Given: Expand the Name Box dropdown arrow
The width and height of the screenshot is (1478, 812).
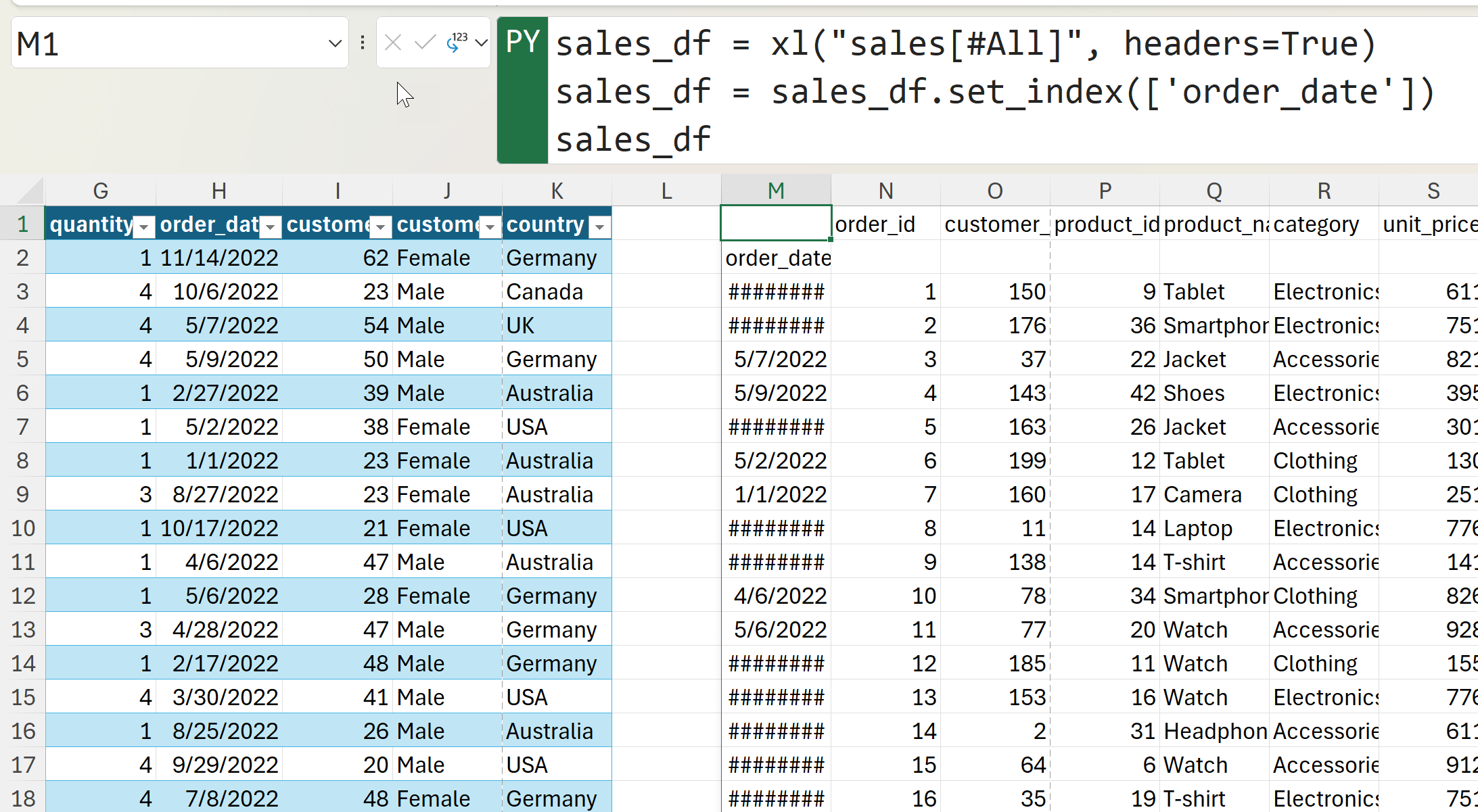Looking at the screenshot, I should (334, 44).
